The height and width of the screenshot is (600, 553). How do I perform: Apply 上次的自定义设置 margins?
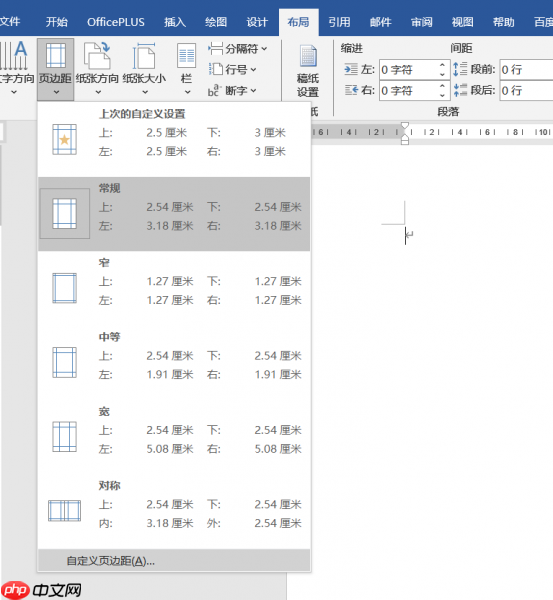[174, 139]
